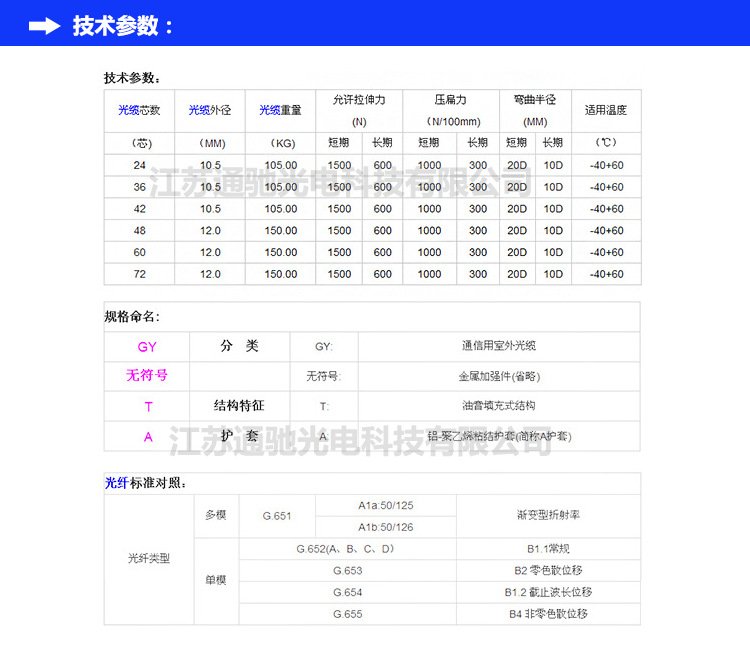750x650 pixels.
Task: Click the B2 零色散位移 cell
Action: point(548,571)
